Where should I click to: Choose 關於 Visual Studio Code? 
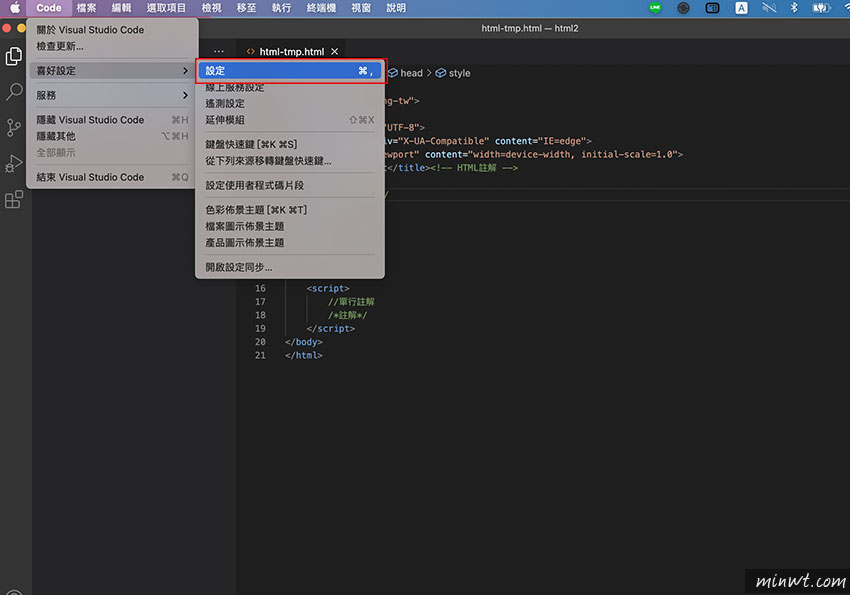pyautogui.click(x=112, y=30)
